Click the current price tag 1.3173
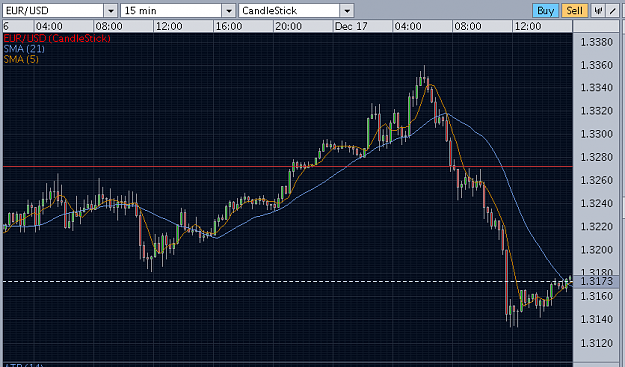Viewport: 625px width, 367px height. pos(597,281)
